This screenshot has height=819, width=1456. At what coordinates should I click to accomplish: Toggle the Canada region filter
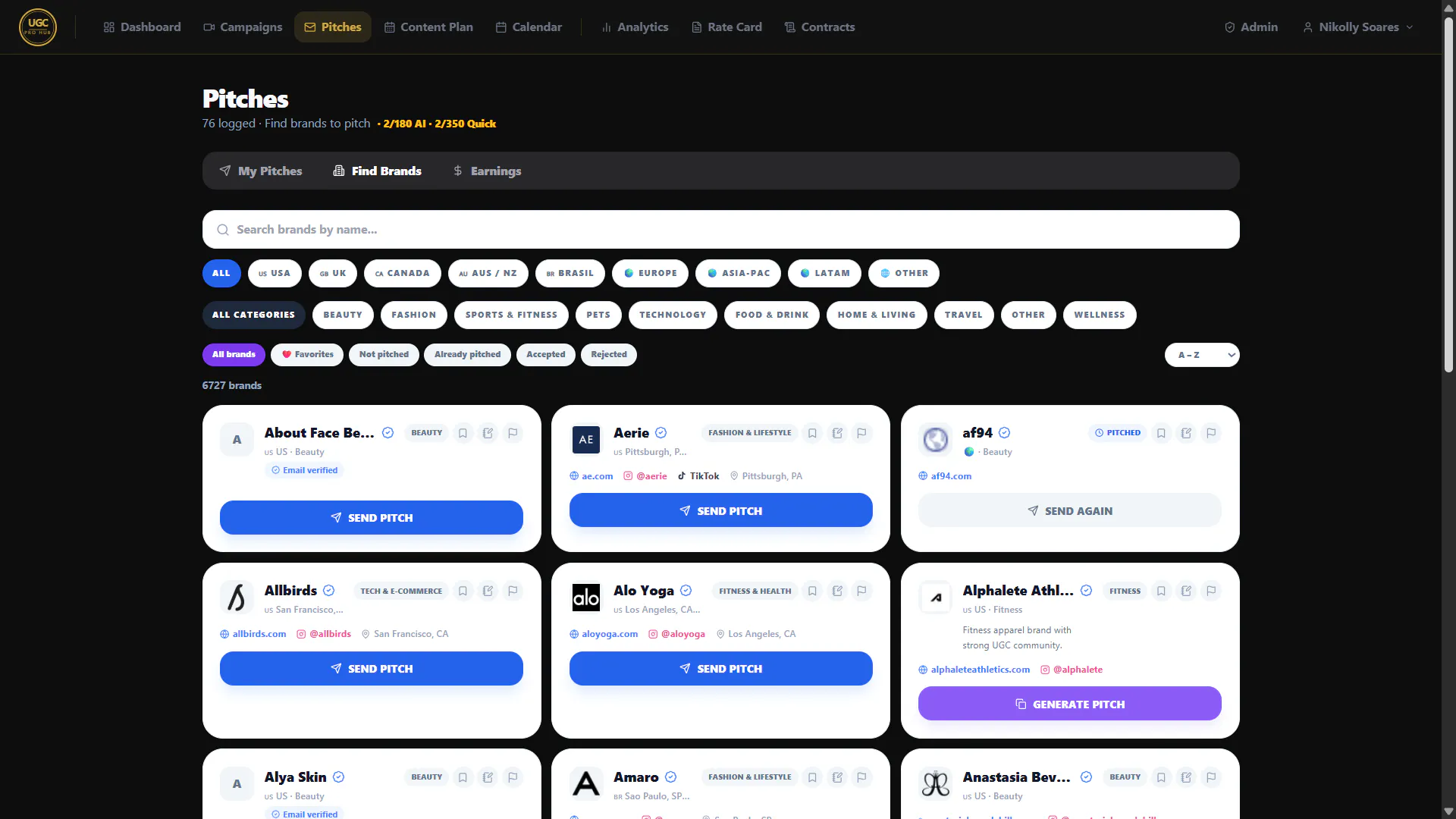[x=403, y=274]
